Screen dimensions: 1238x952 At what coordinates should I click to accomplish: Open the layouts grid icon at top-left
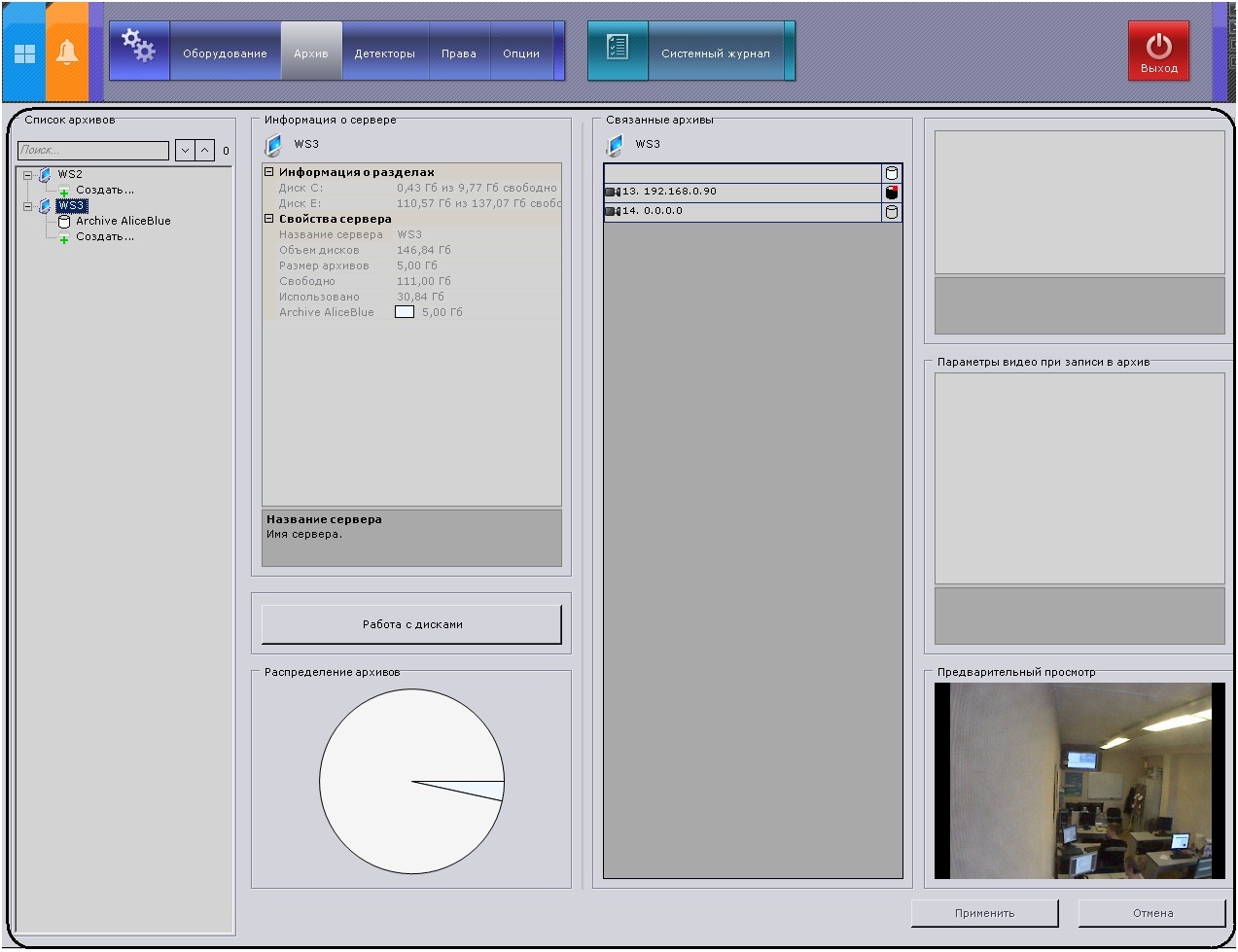coord(24,53)
